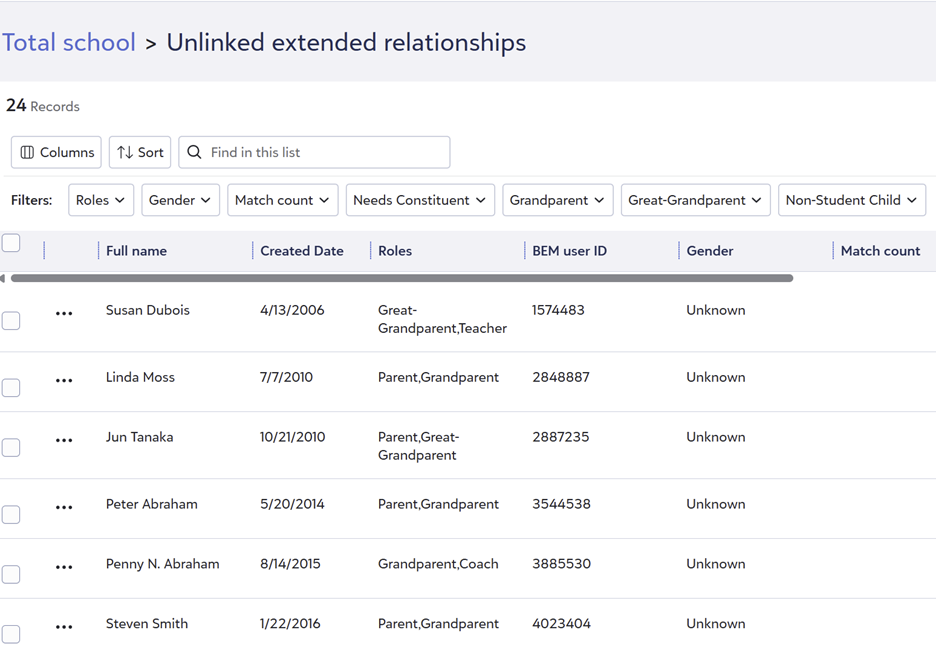Click BEM user ID 2887235
Image resolution: width=936 pixels, height=656 pixels.
tap(561, 437)
